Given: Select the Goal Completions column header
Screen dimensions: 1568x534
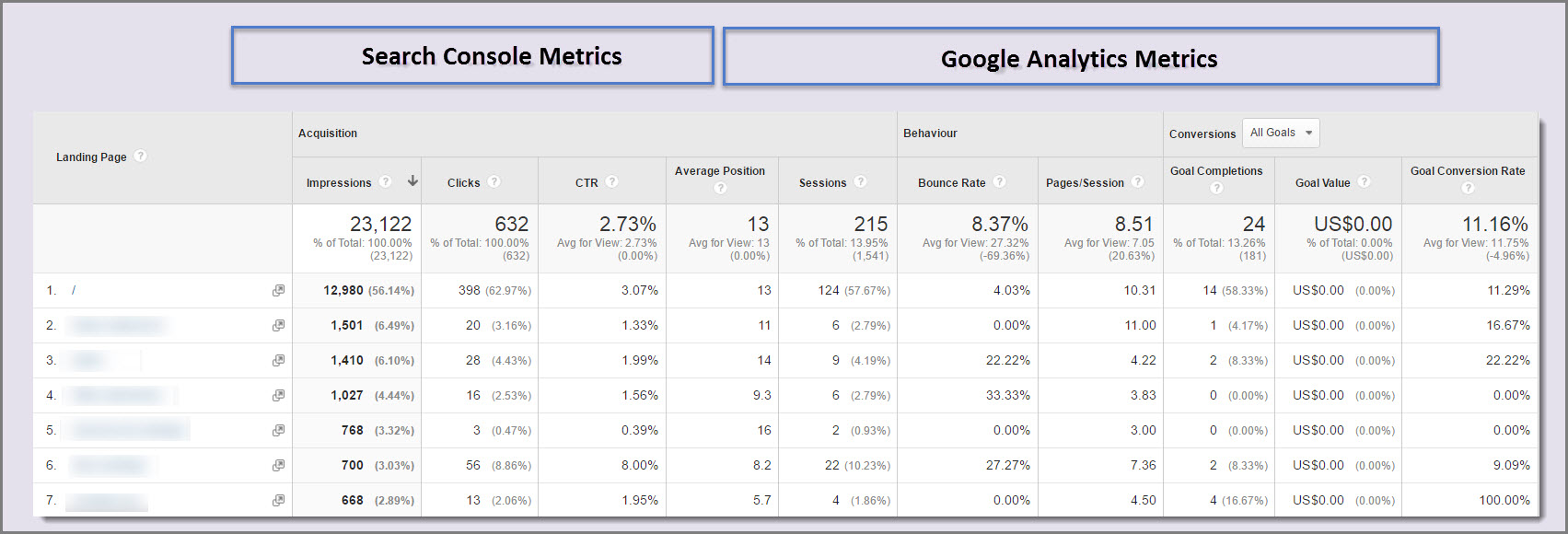Looking at the screenshot, I should point(1215,171).
